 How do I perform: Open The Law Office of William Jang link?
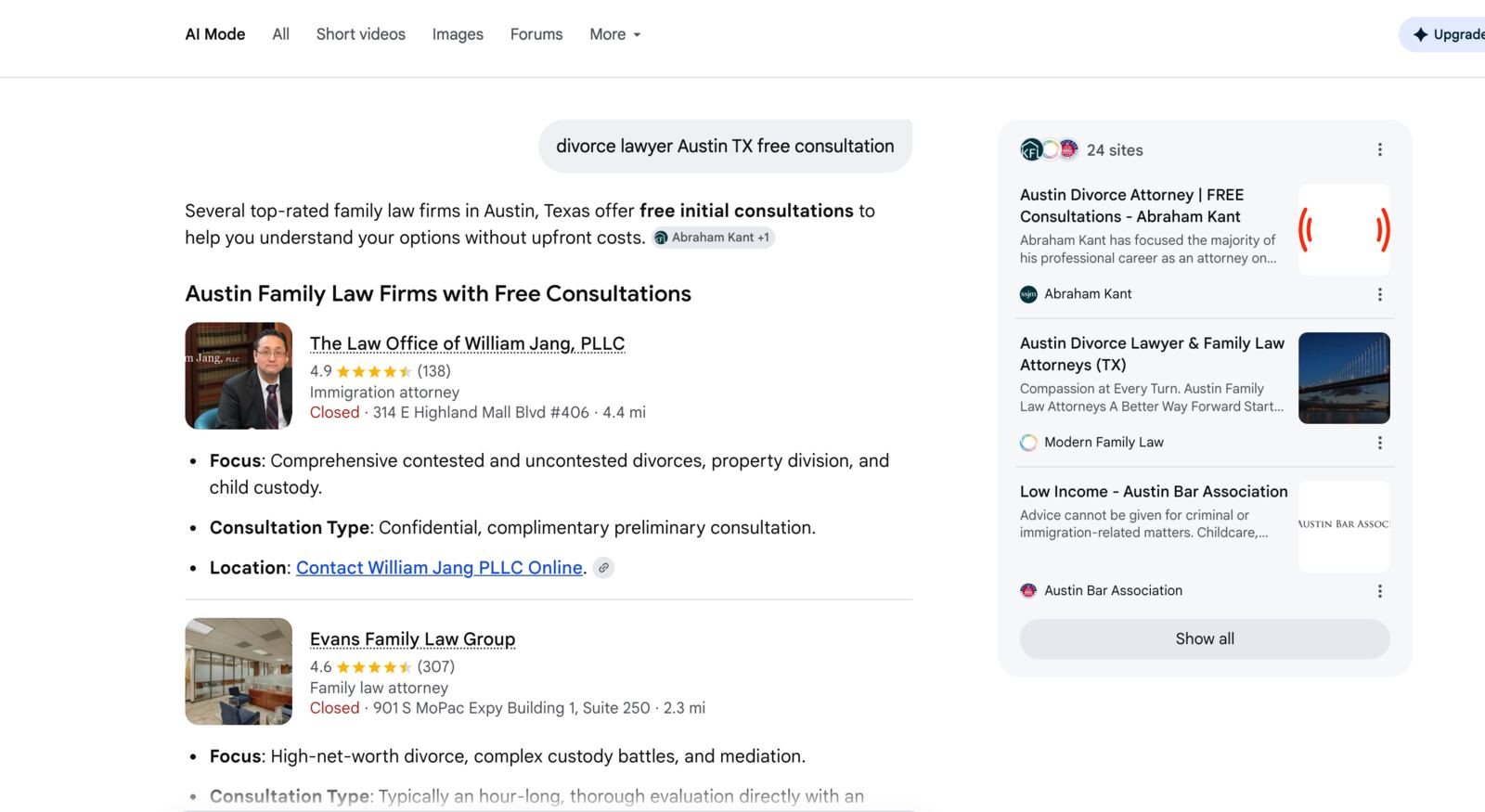click(x=467, y=343)
